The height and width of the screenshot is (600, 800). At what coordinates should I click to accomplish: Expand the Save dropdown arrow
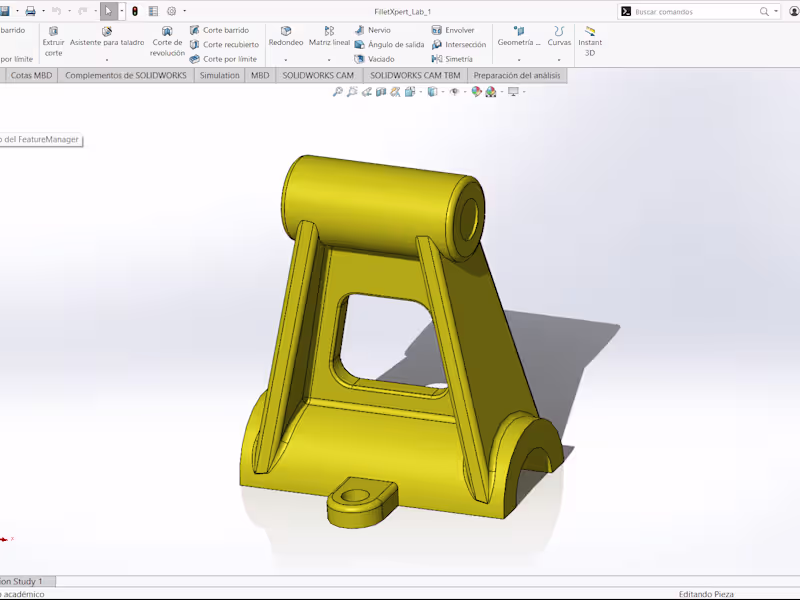tap(17, 11)
